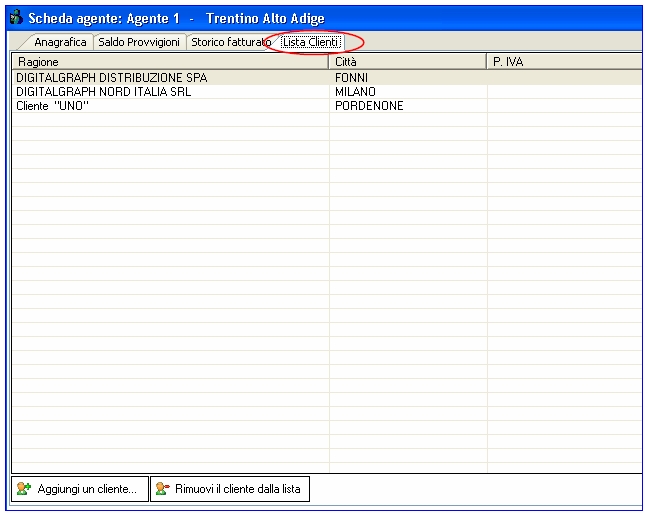Switch to the Anagrafica tab
The width and height of the screenshot is (649, 516).
[x=60, y=42]
